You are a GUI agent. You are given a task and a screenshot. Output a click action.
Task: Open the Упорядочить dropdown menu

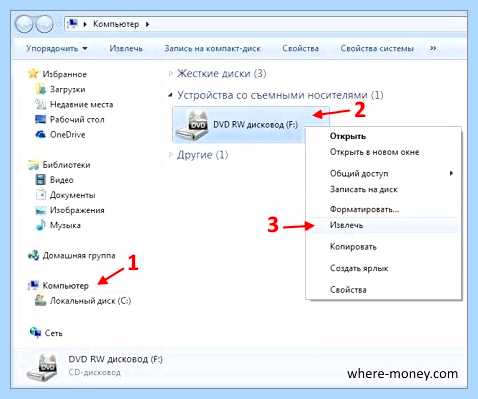click(57, 48)
